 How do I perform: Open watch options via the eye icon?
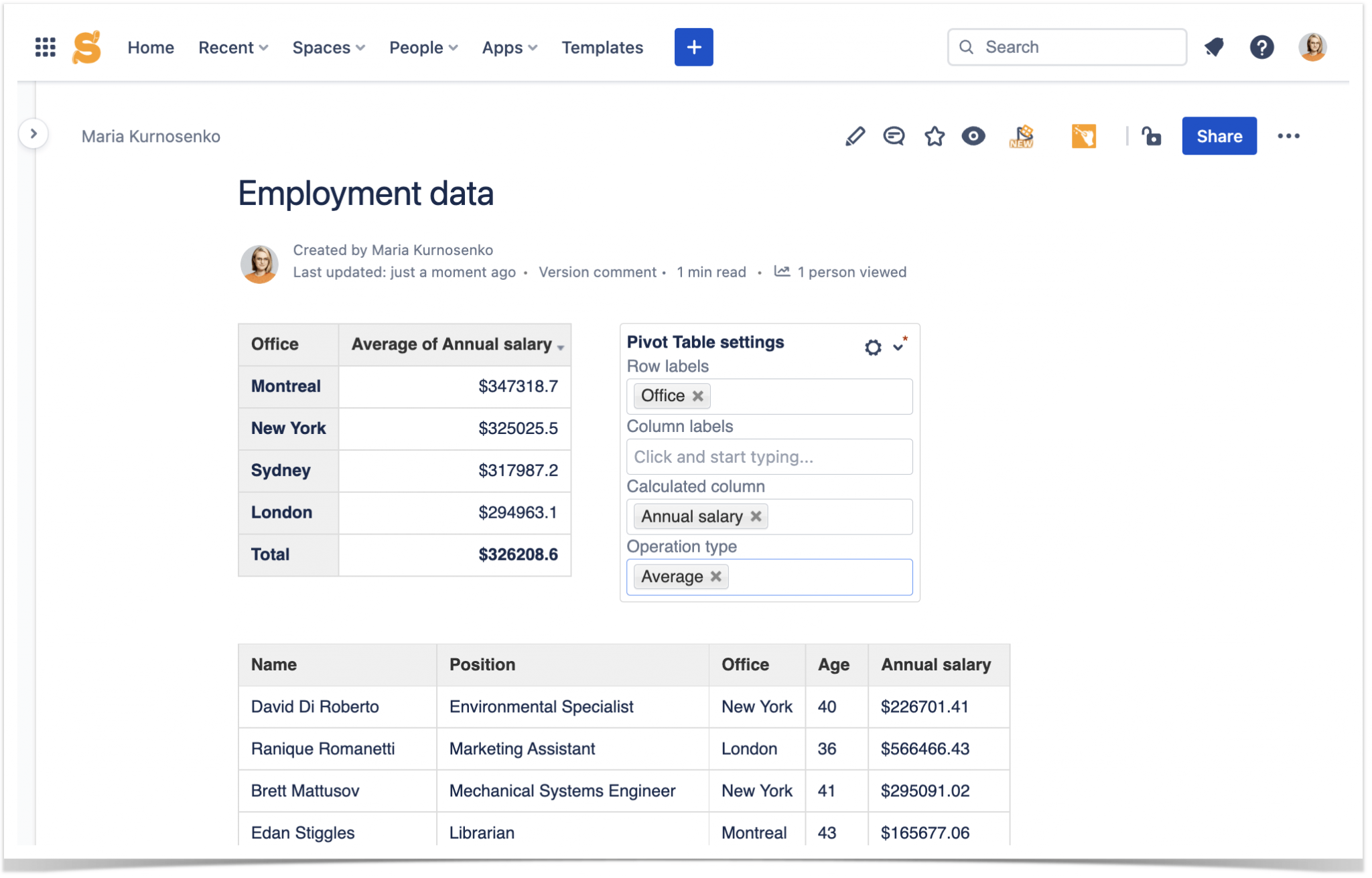[973, 136]
